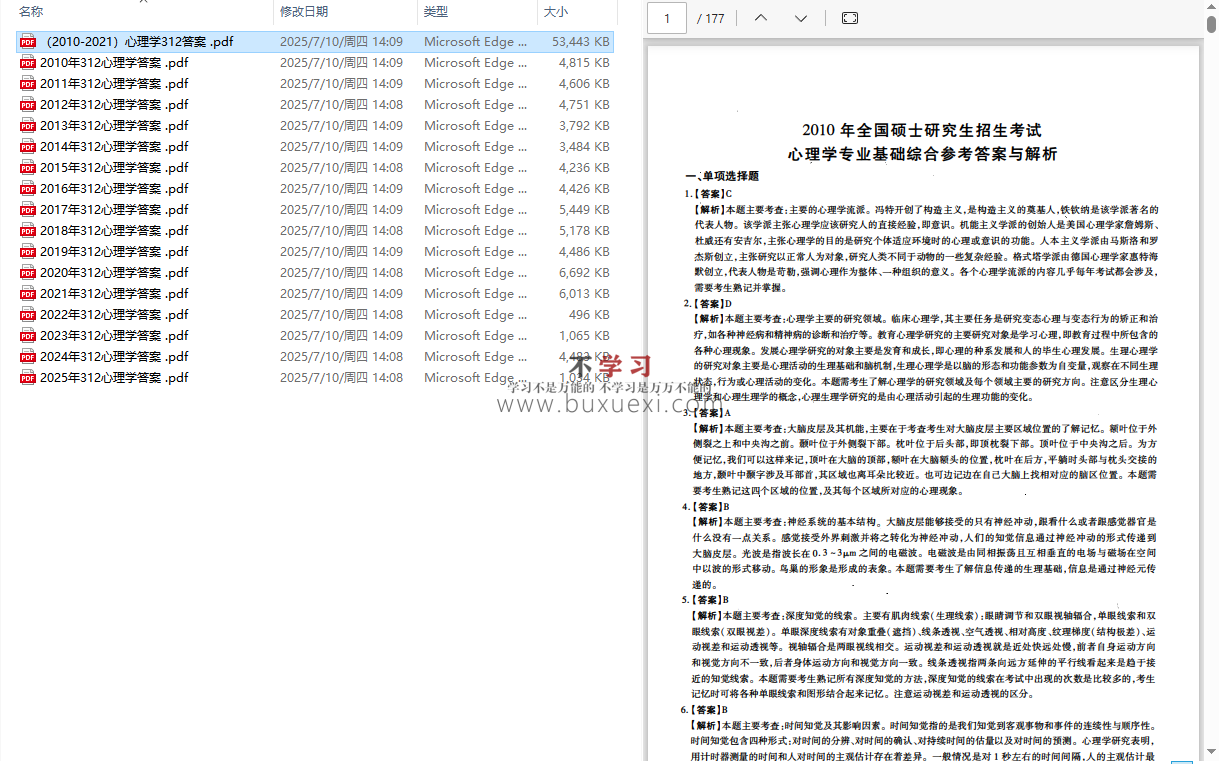Click PDF icon of 2010年312心理学答案 file
Image resolution: width=1220 pixels, height=764 pixels.
(x=28, y=63)
